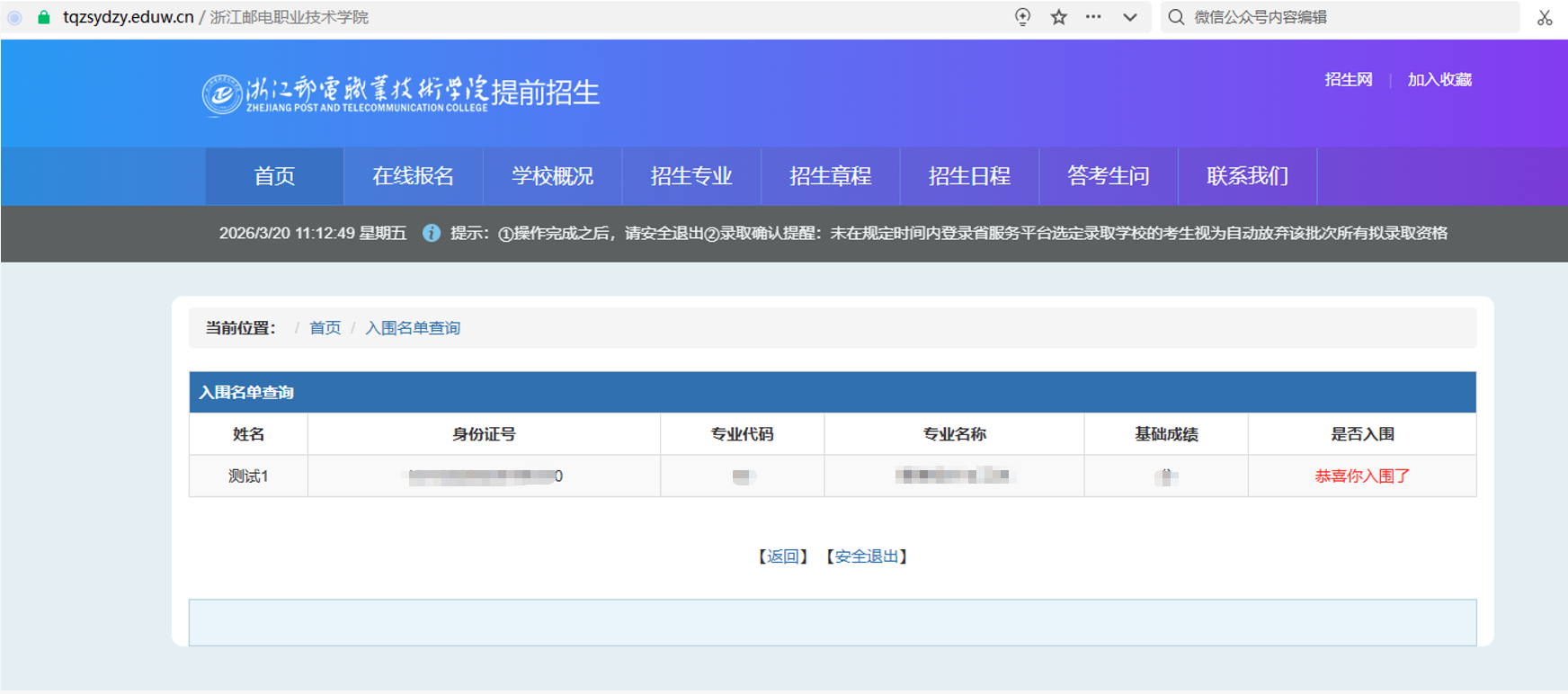Click the college logo emblem

[221, 94]
